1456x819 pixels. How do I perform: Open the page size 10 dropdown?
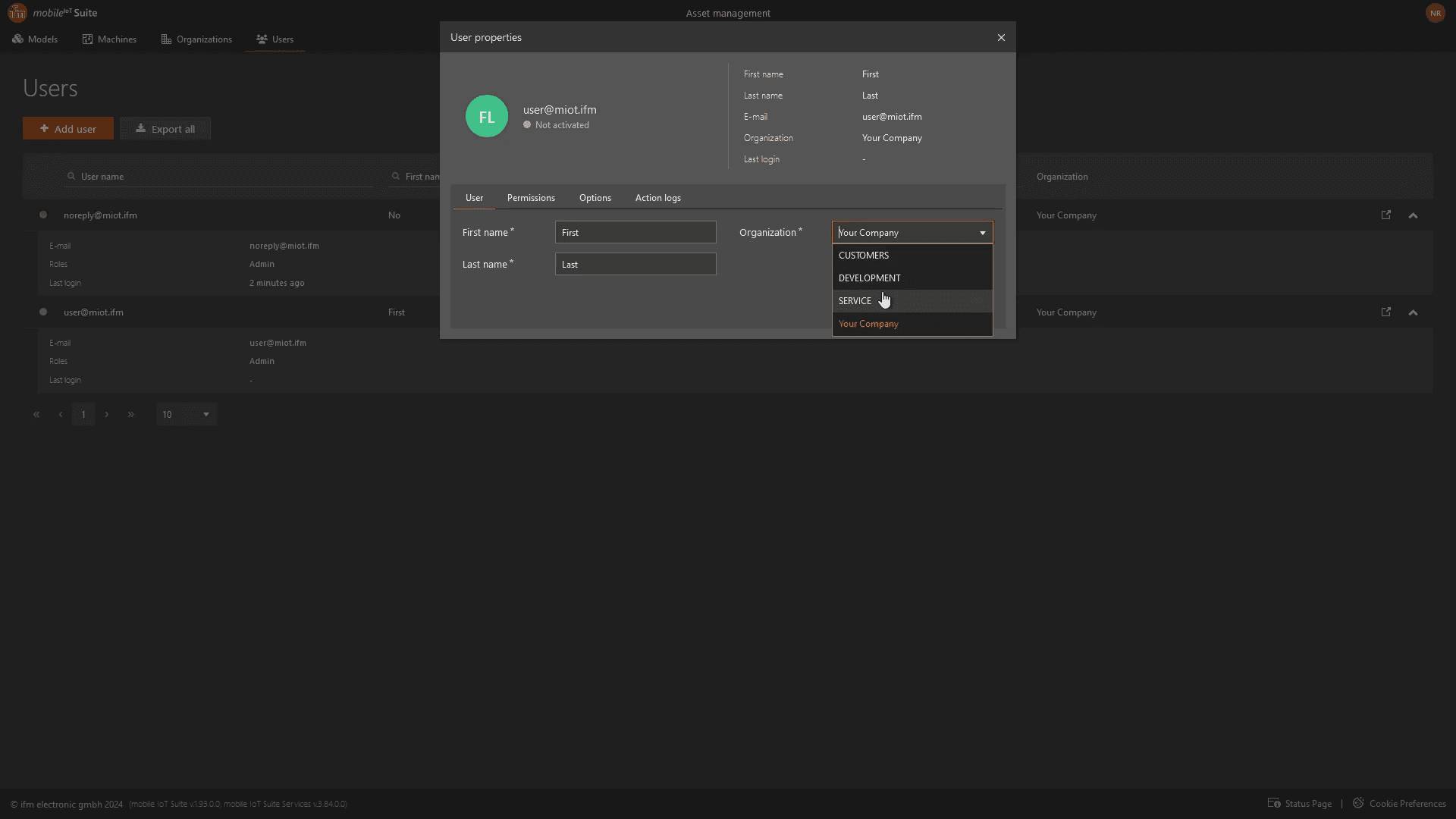[x=187, y=415]
